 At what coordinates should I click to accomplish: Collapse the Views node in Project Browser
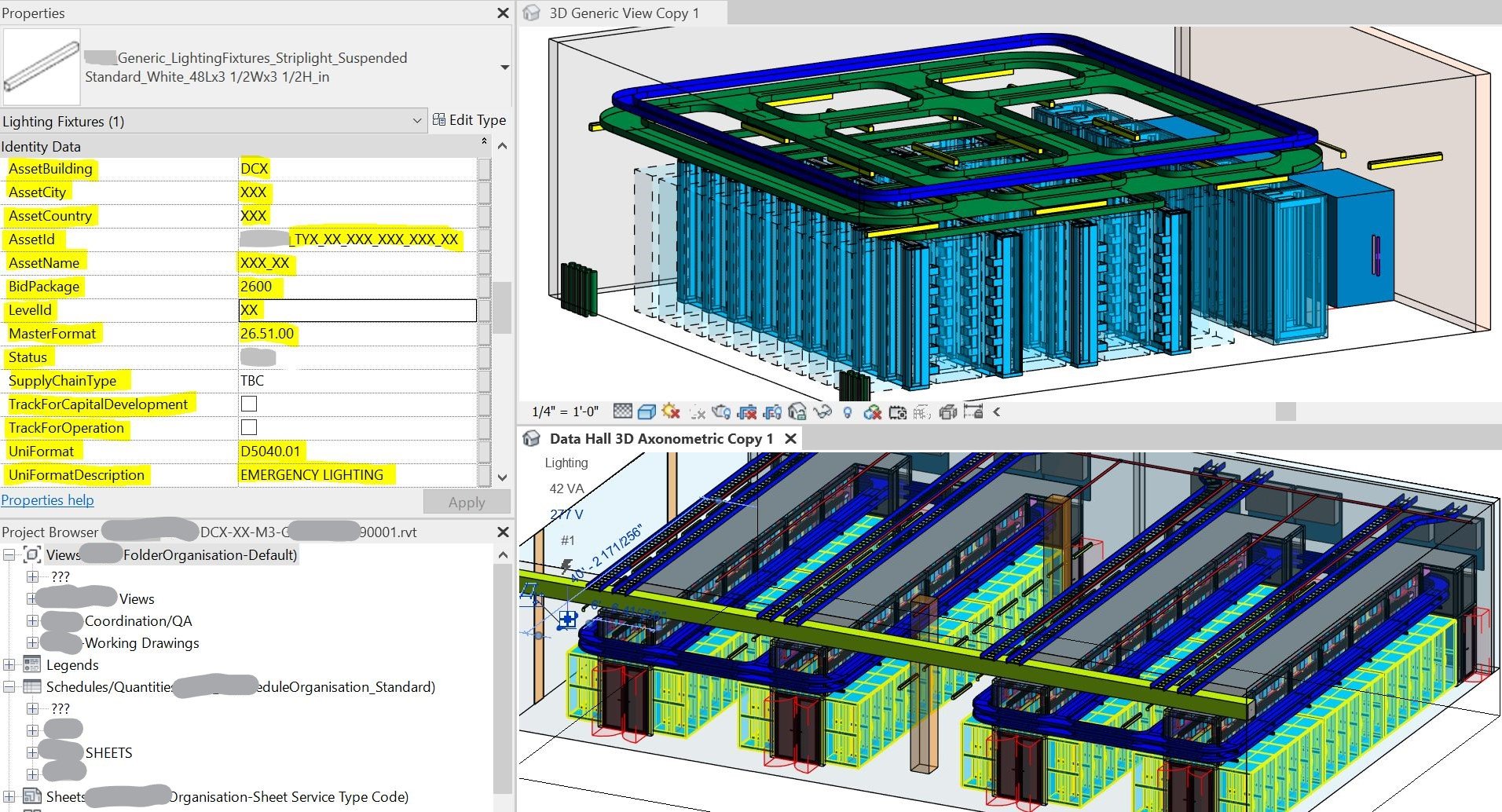click(9, 554)
